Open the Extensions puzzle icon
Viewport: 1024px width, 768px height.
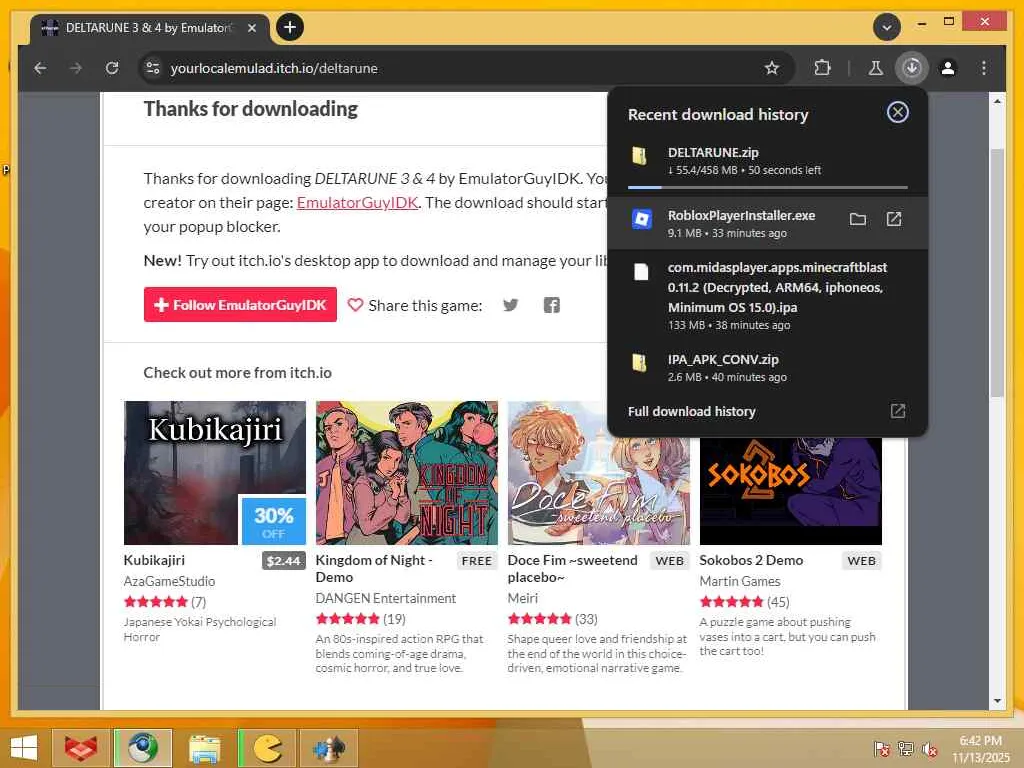tap(822, 68)
